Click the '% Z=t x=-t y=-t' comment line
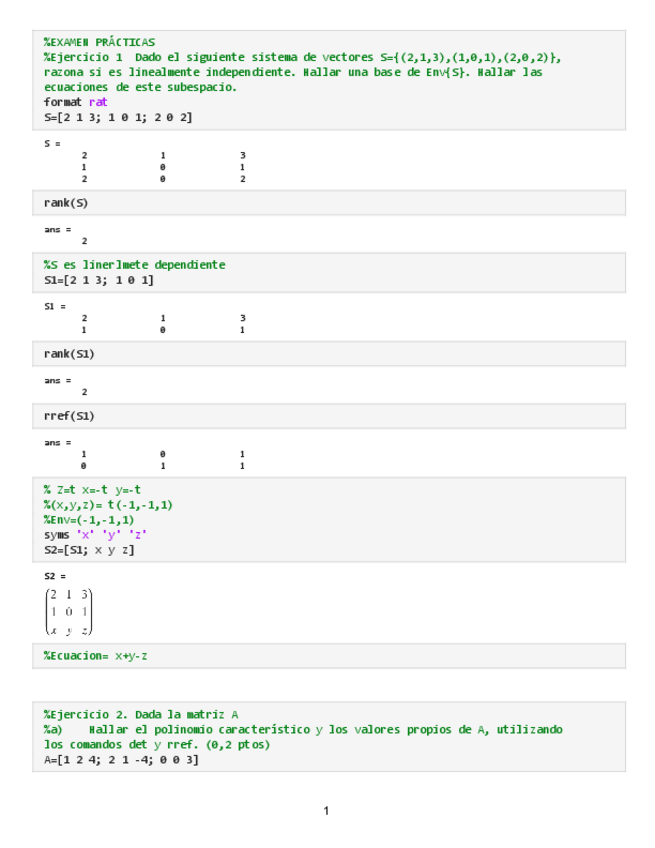Screen dimensions: 655x848 [x=92, y=490]
